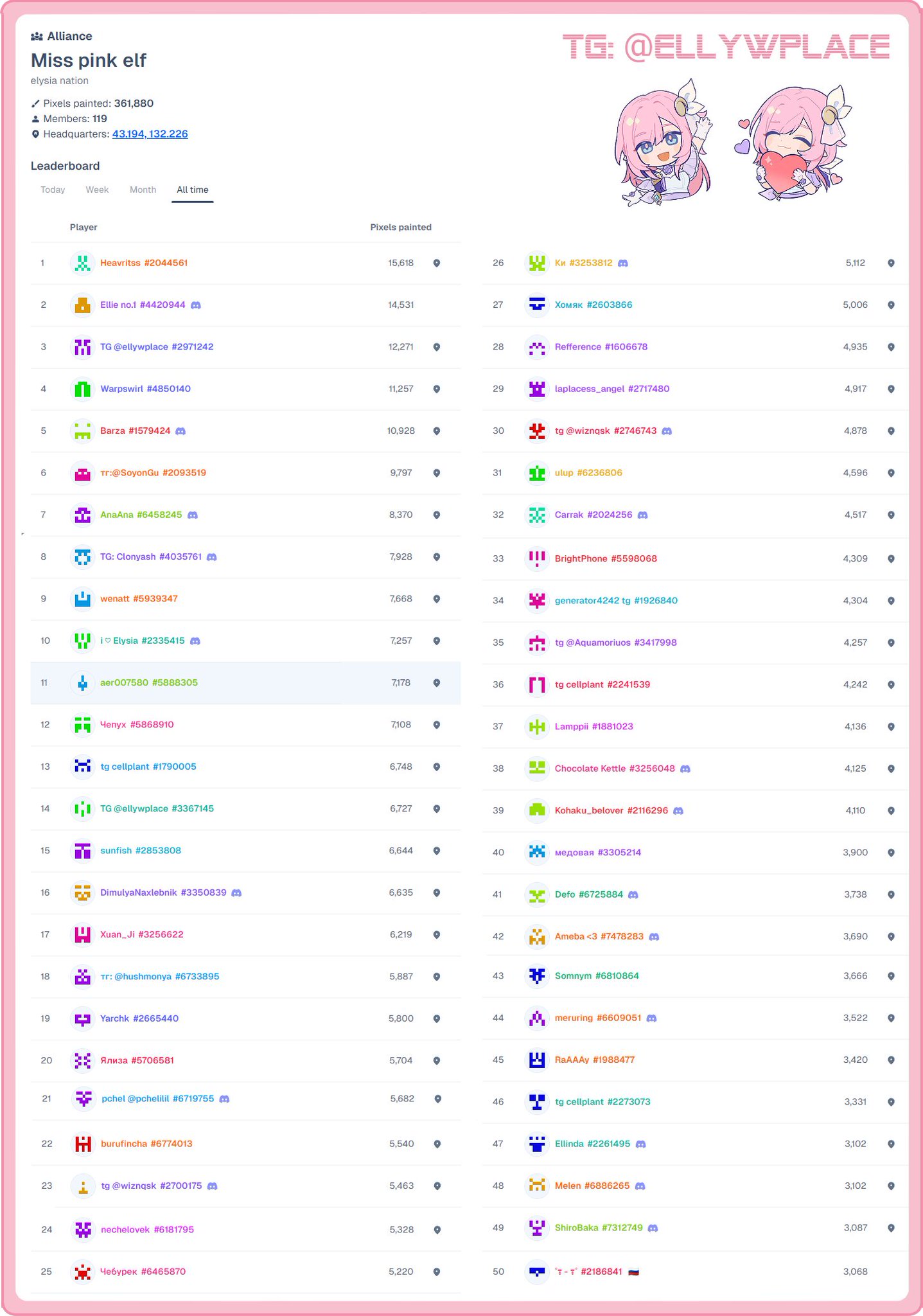Click the avatar of Kohaku_belover

(x=537, y=810)
